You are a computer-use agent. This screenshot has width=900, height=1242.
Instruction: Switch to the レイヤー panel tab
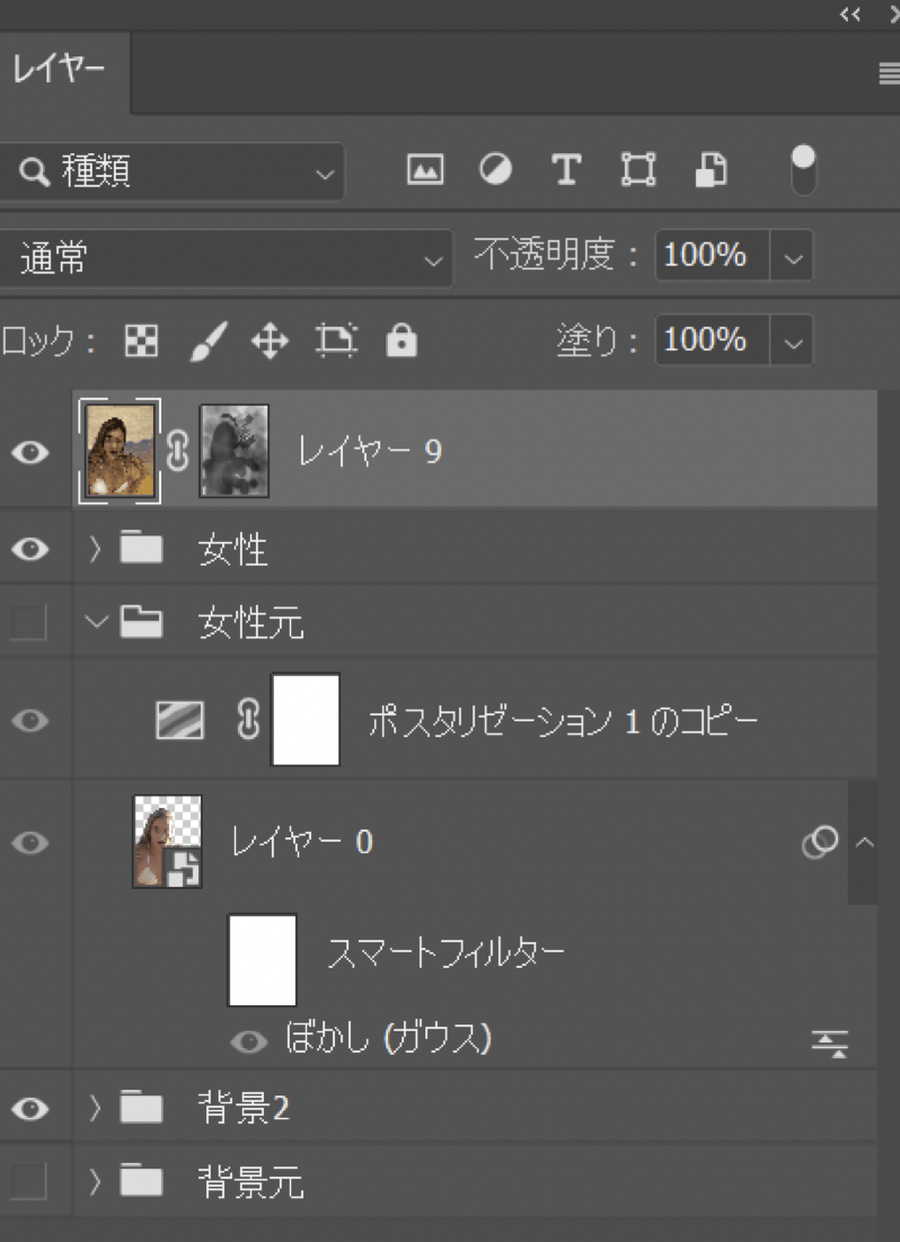[x=58, y=72]
